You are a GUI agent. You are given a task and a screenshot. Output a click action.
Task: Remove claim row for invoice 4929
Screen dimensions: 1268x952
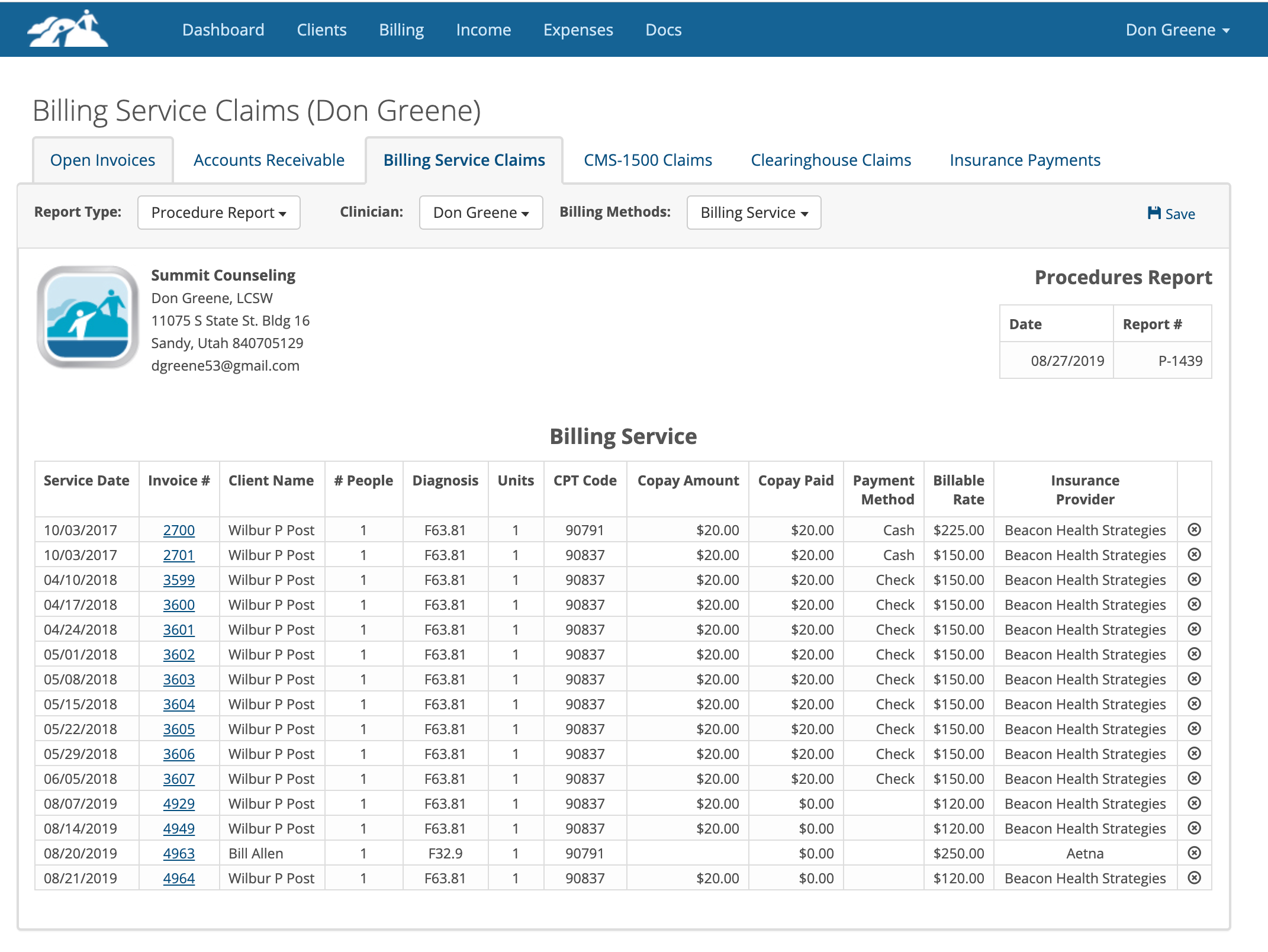point(1194,803)
